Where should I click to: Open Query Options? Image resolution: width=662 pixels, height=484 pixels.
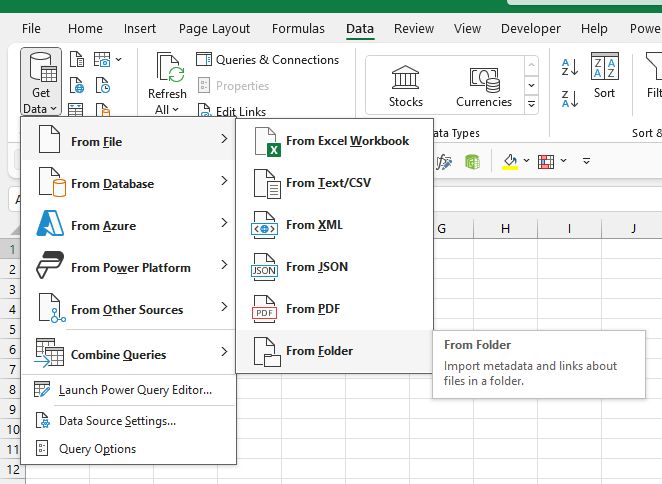click(128, 449)
